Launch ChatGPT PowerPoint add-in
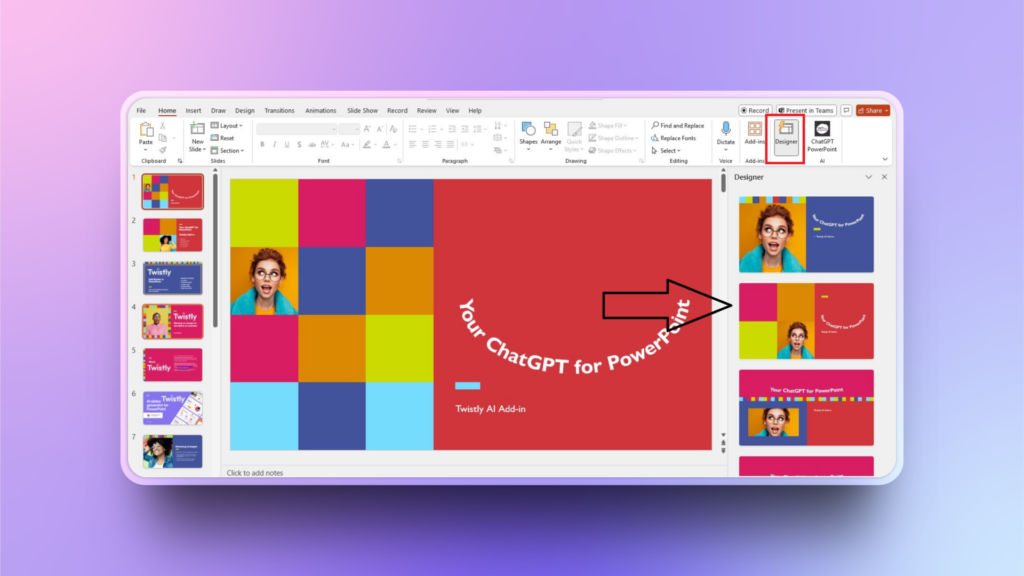Viewport: 1024px width, 576px height. (x=822, y=136)
